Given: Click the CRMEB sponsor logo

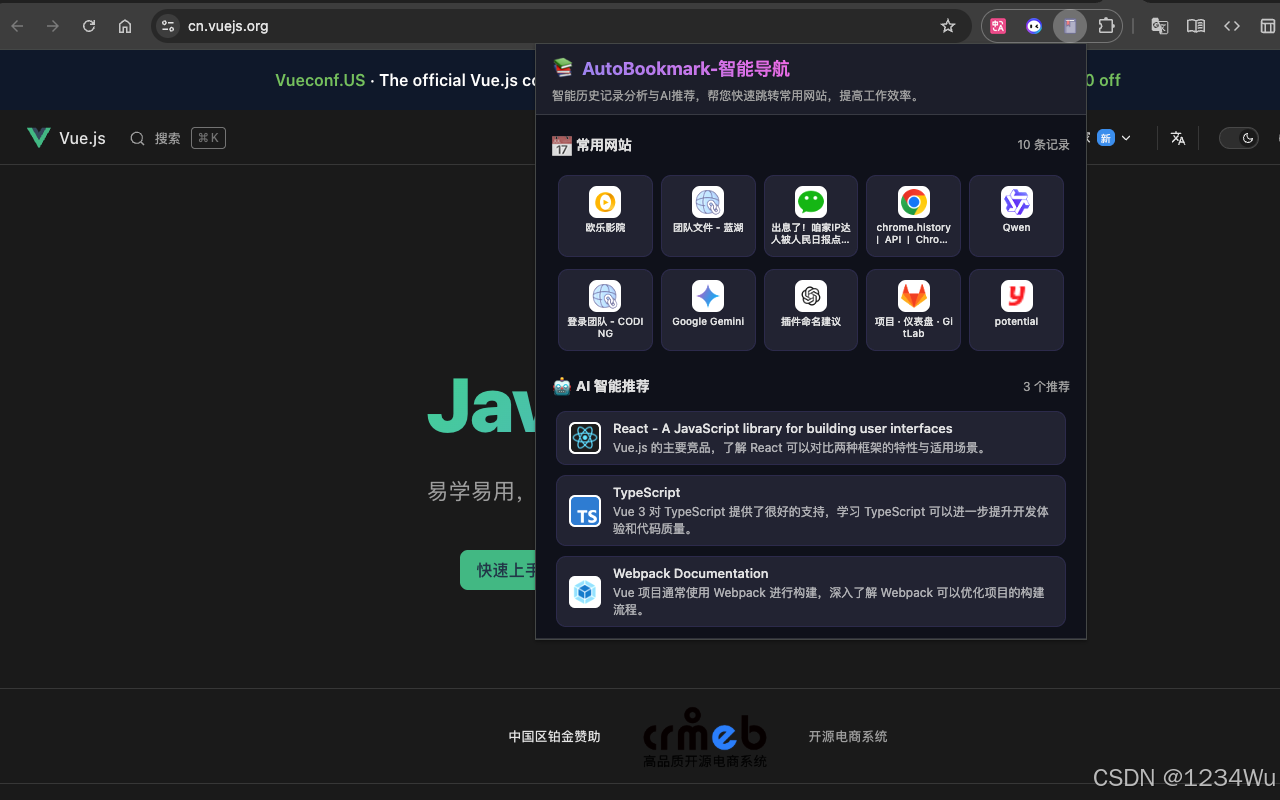Looking at the screenshot, I should (705, 737).
